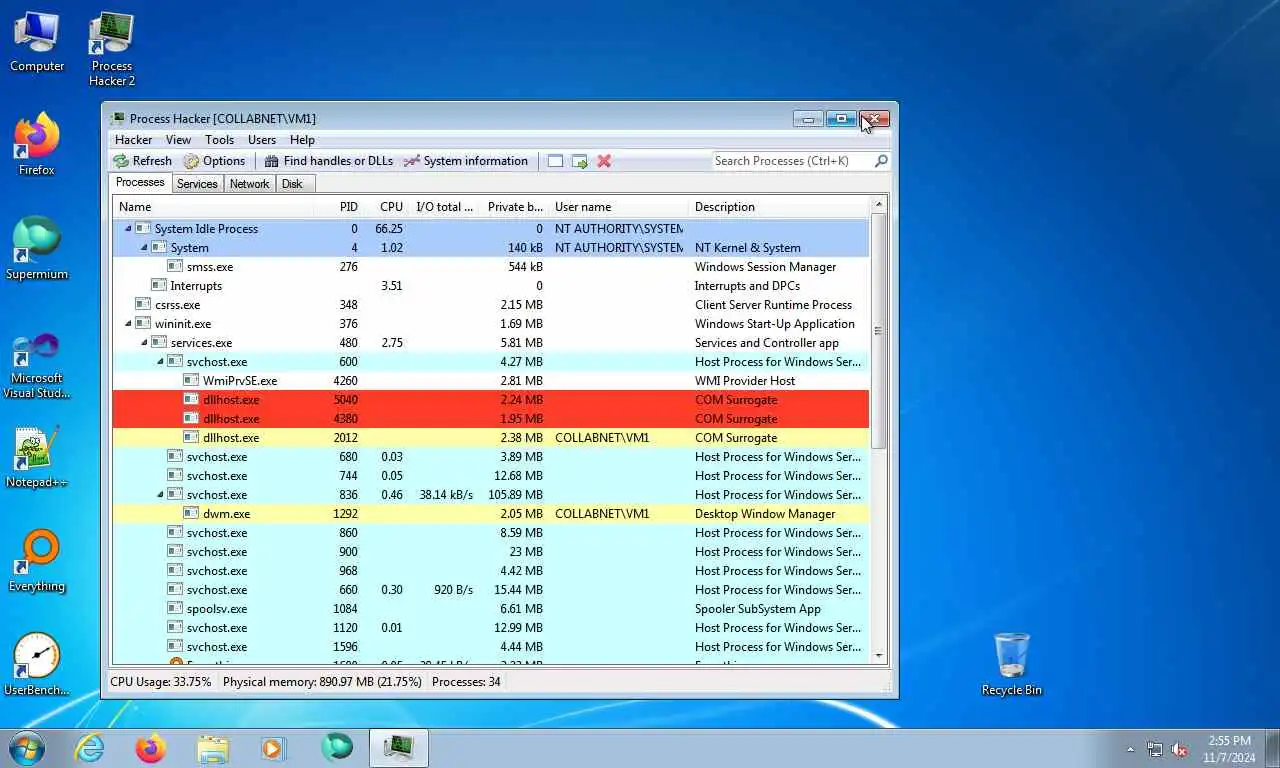Open the Hacker menu
The width and height of the screenshot is (1280, 768).
[133, 140]
